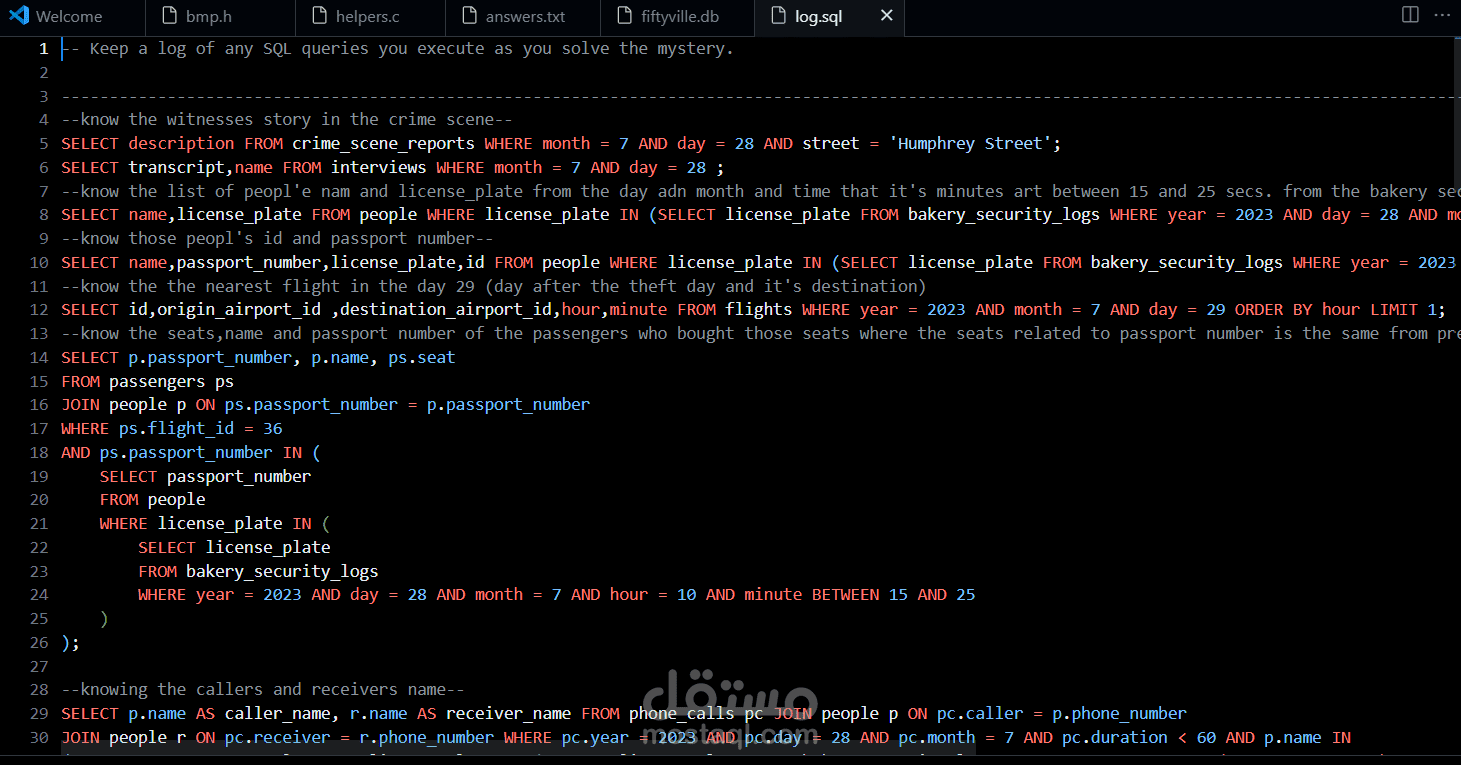Close the log.sql tab
The width and height of the screenshot is (1461, 765).
tap(886, 16)
